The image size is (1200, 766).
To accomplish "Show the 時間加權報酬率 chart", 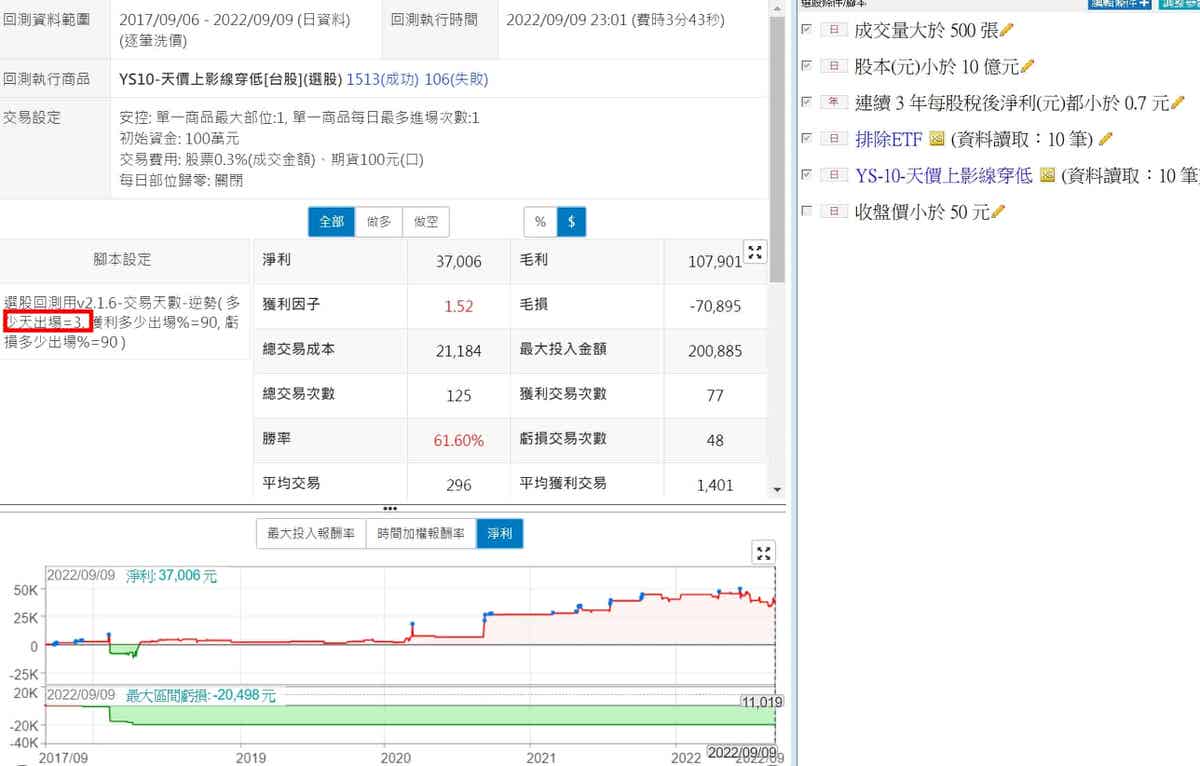I will pyautogui.click(x=421, y=534).
